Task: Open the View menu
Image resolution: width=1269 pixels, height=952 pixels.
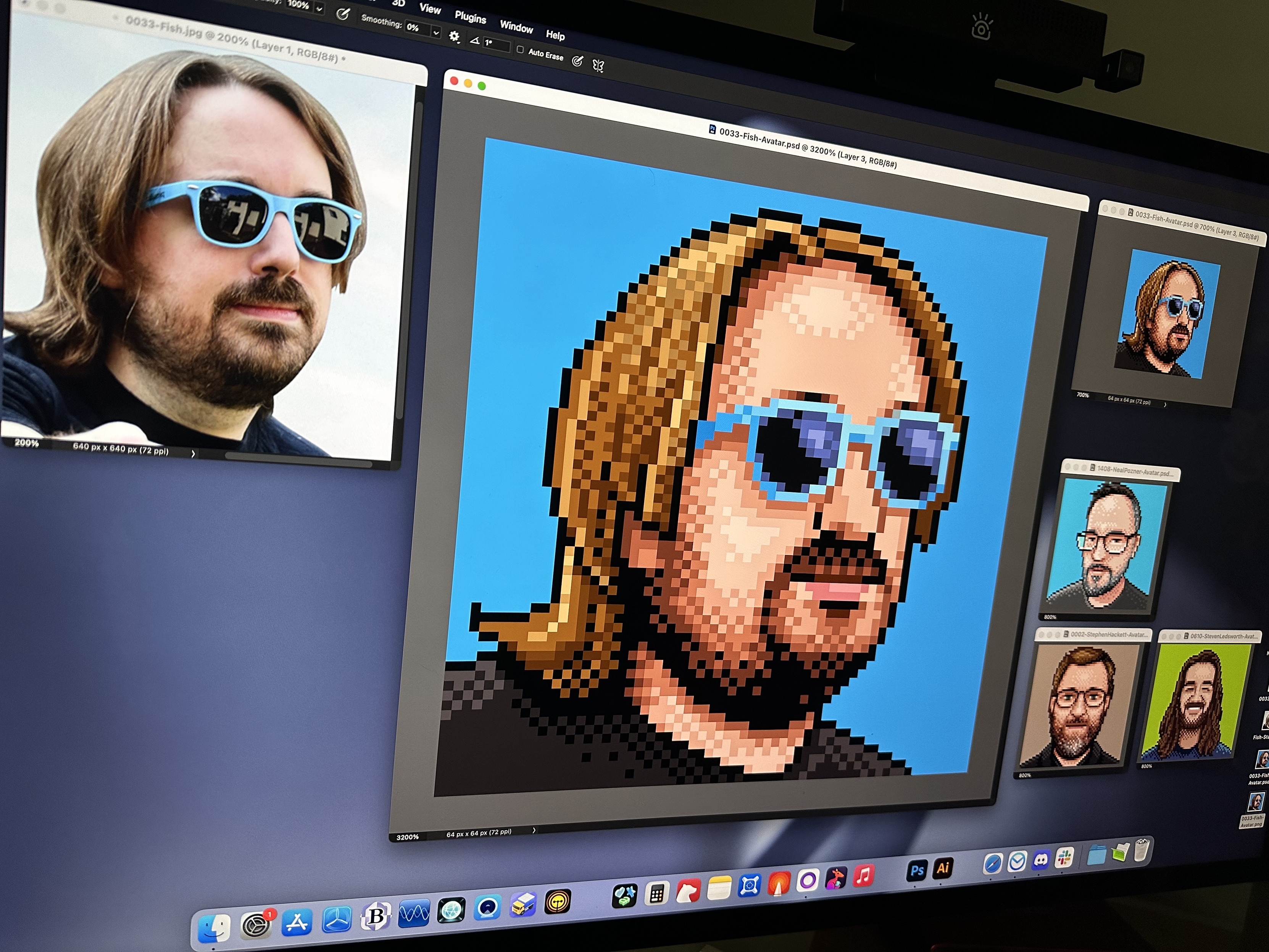Action: [430, 9]
